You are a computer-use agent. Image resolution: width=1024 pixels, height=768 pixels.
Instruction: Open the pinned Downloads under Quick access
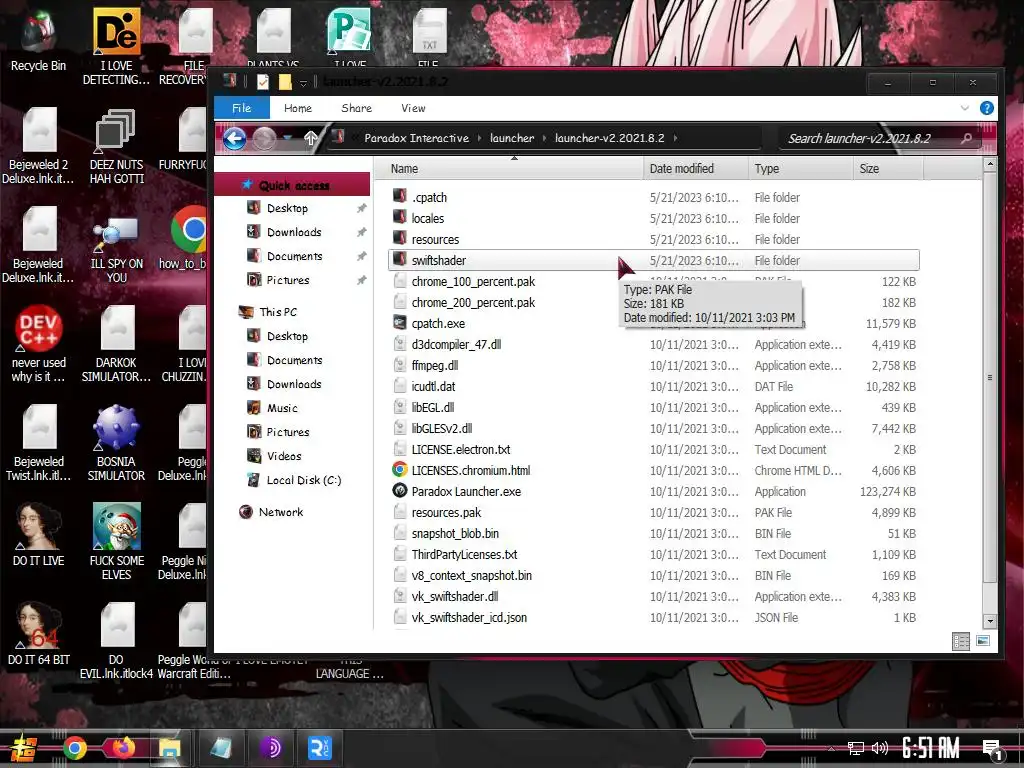[x=293, y=232]
